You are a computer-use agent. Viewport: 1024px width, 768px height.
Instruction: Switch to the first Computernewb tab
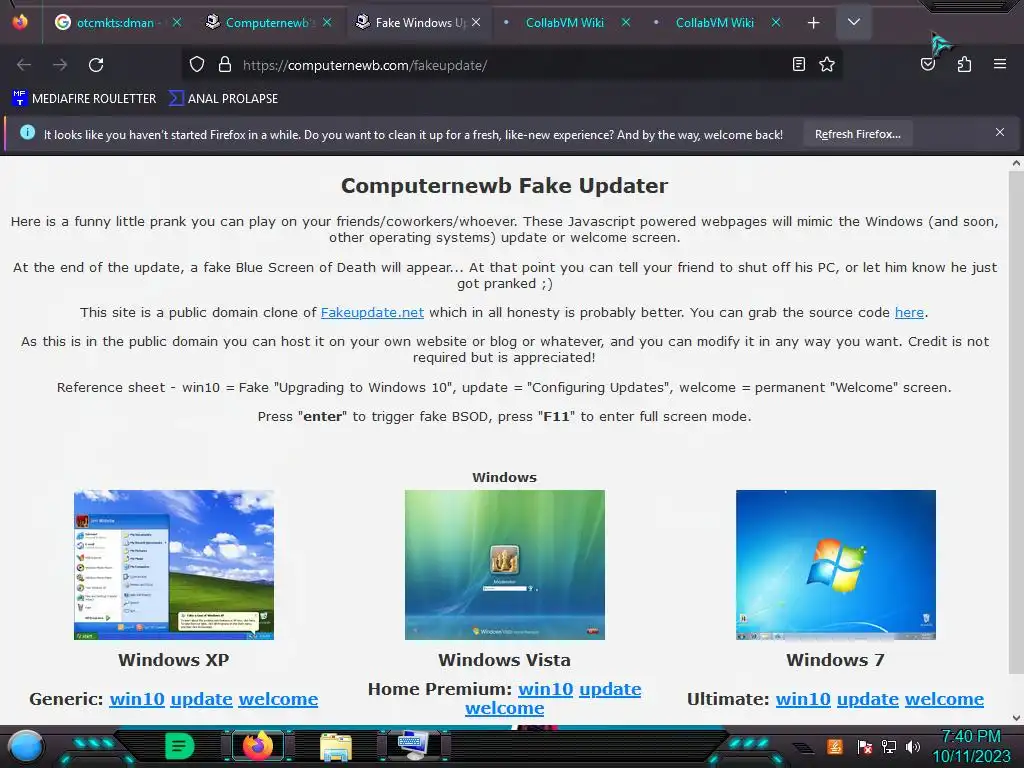pos(268,23)
